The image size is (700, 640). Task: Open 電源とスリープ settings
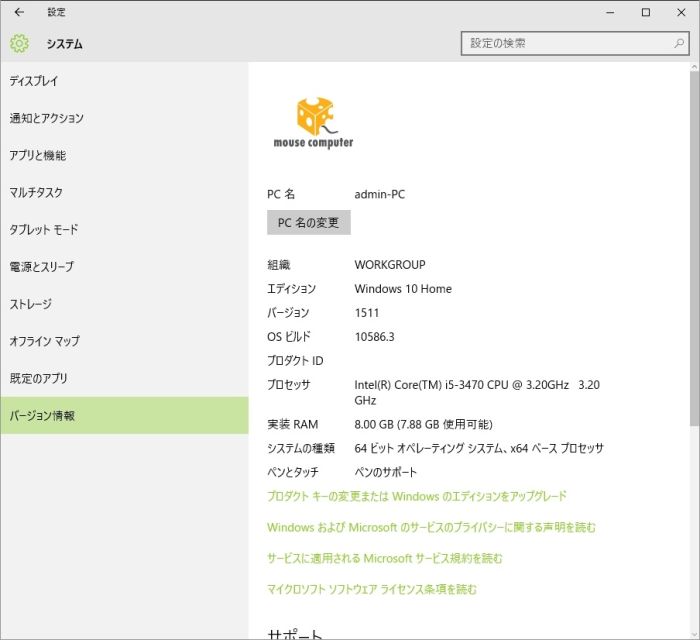tap(42, 267)
